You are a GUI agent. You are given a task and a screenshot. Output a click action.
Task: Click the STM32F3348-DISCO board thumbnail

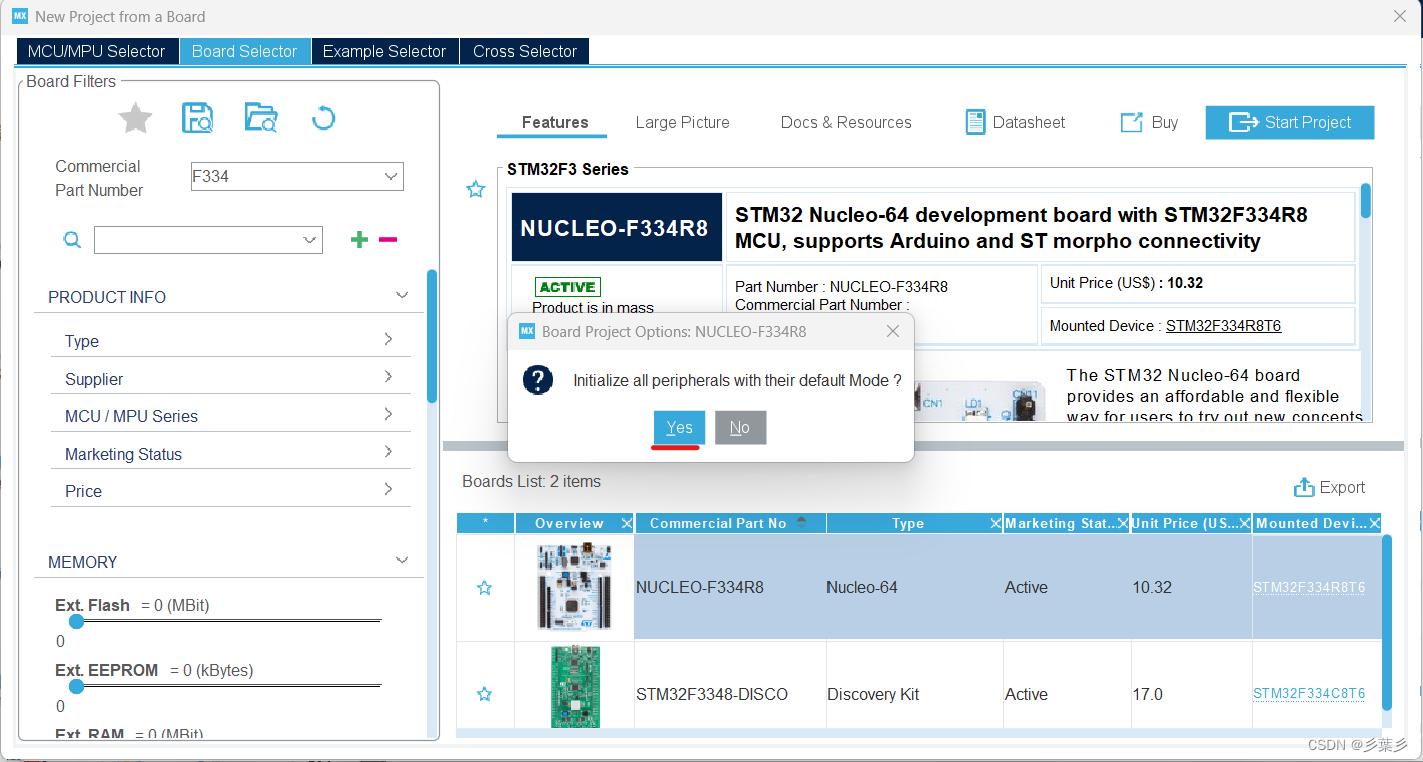(x=575, y=687)
